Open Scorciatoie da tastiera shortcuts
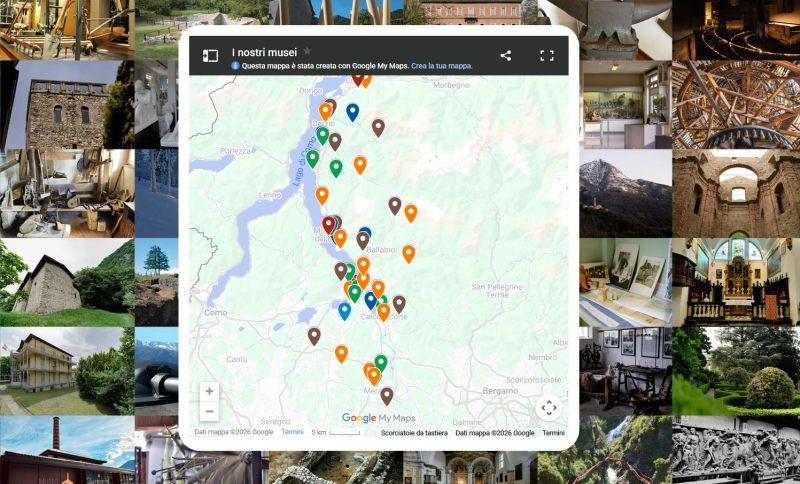Image resolution: width=800 pixels, height=484 pixels. pos(414,433)
